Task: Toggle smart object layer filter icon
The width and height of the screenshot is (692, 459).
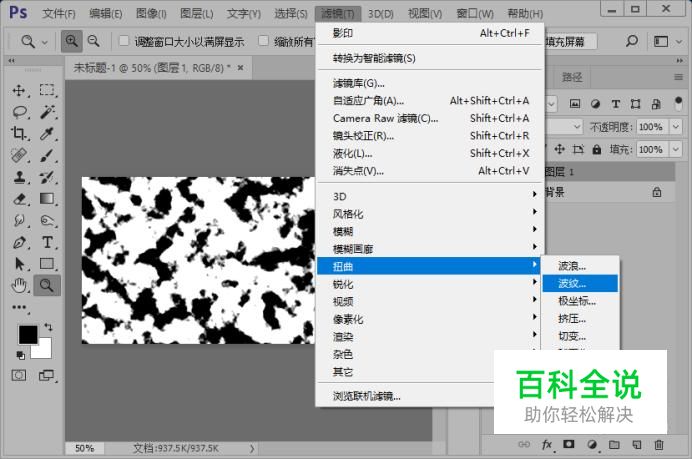Action: (x=656, y=104)
